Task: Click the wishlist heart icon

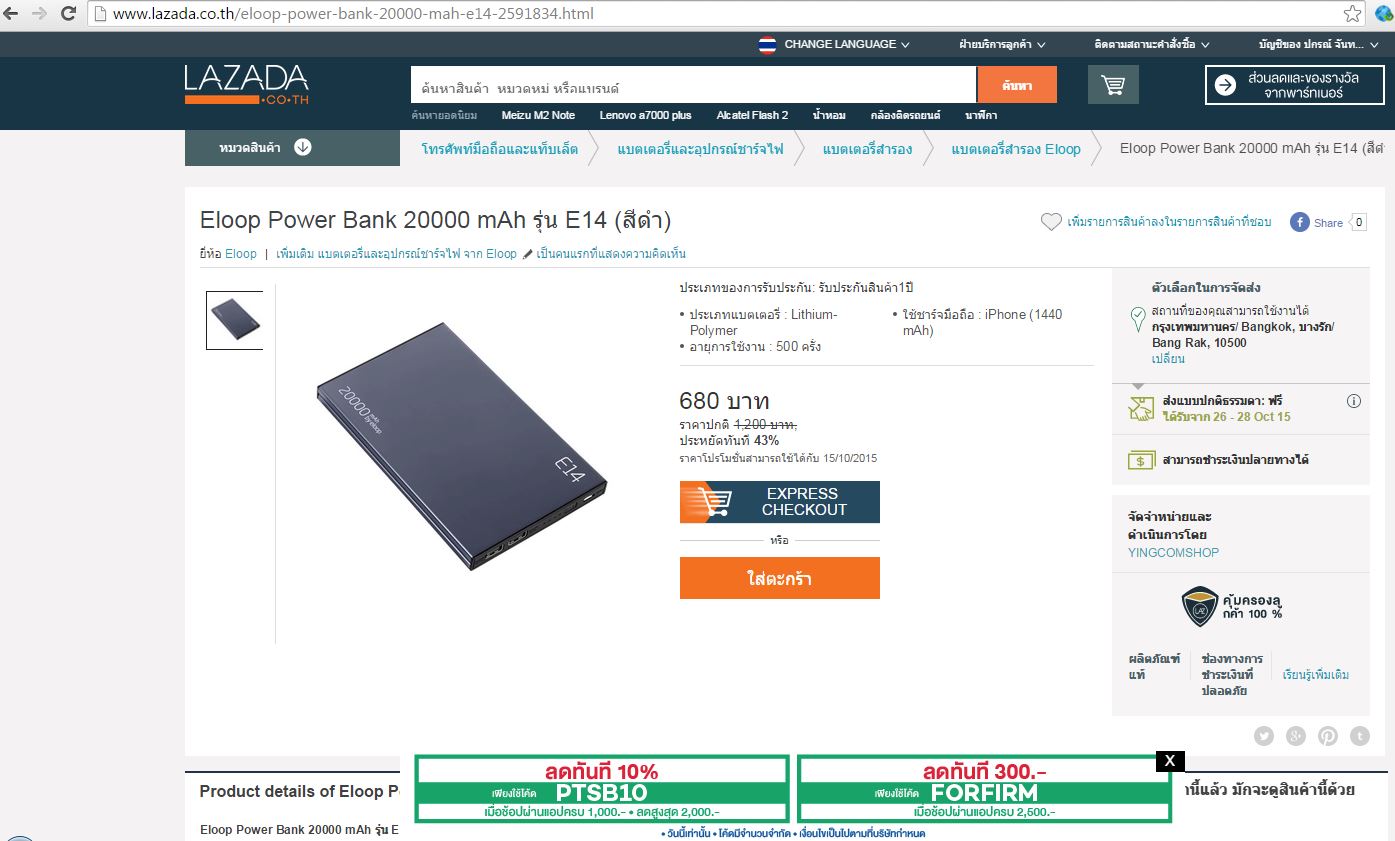Action: pos(1051,222)
